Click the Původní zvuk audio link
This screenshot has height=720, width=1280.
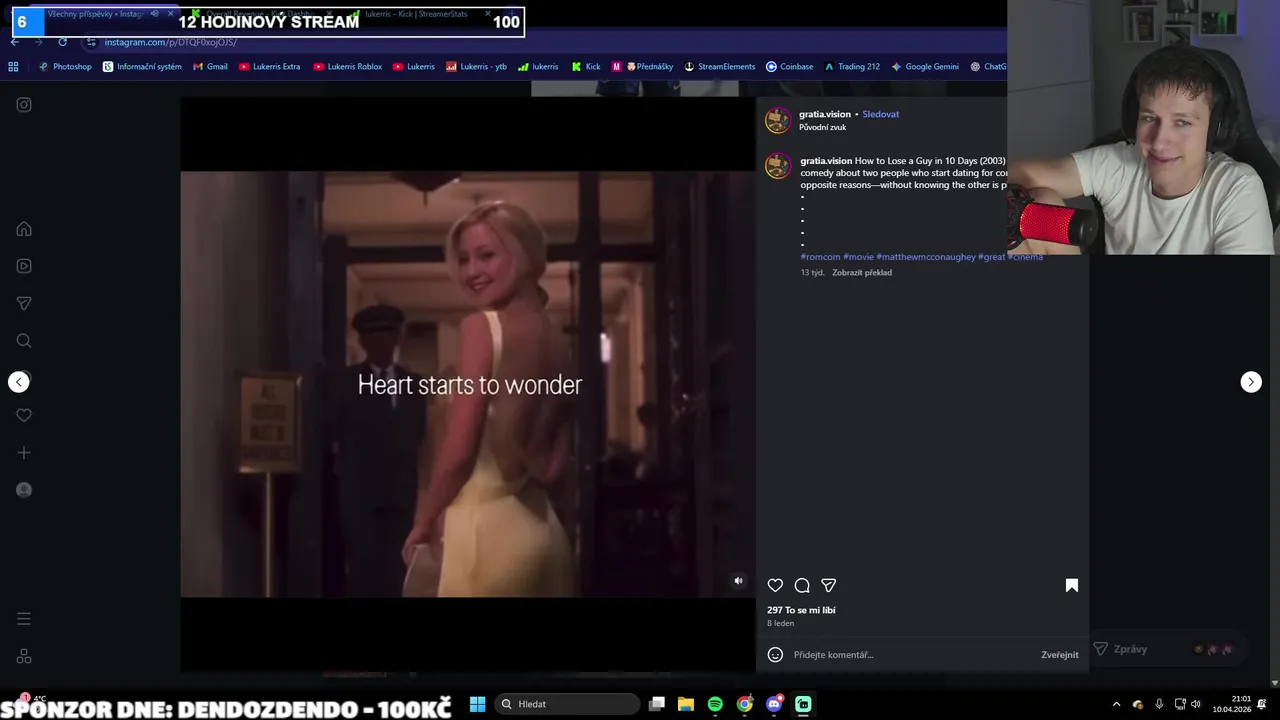point(823,127)
